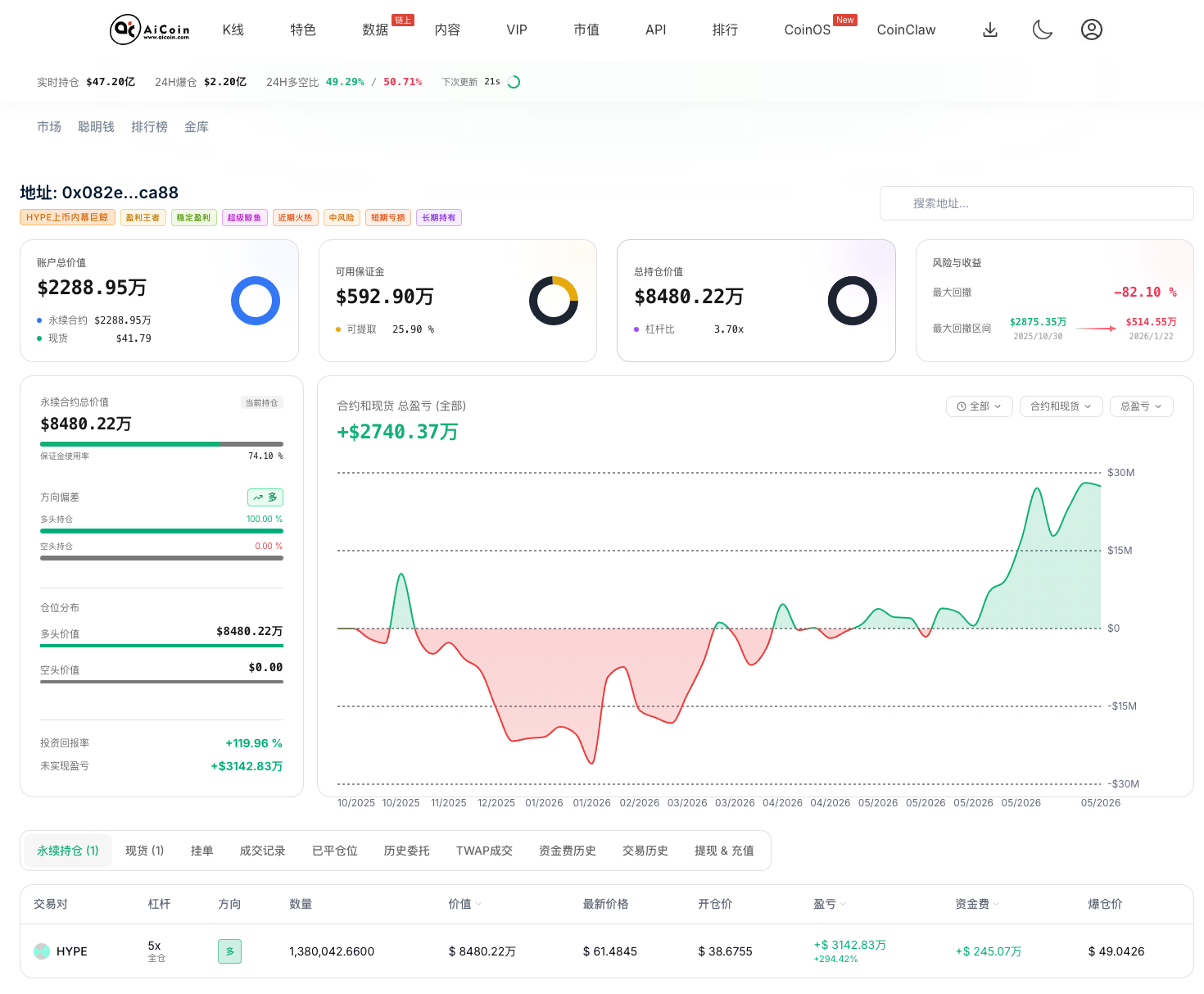Click the refresh countdown spinner icon
The image size is (1204, 994).
(514, 82)
